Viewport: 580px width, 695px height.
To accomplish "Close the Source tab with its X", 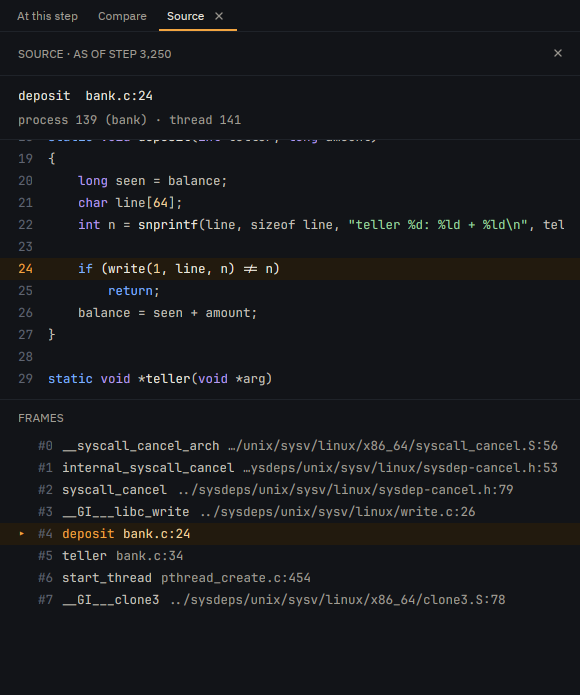I will click(219, 16).
